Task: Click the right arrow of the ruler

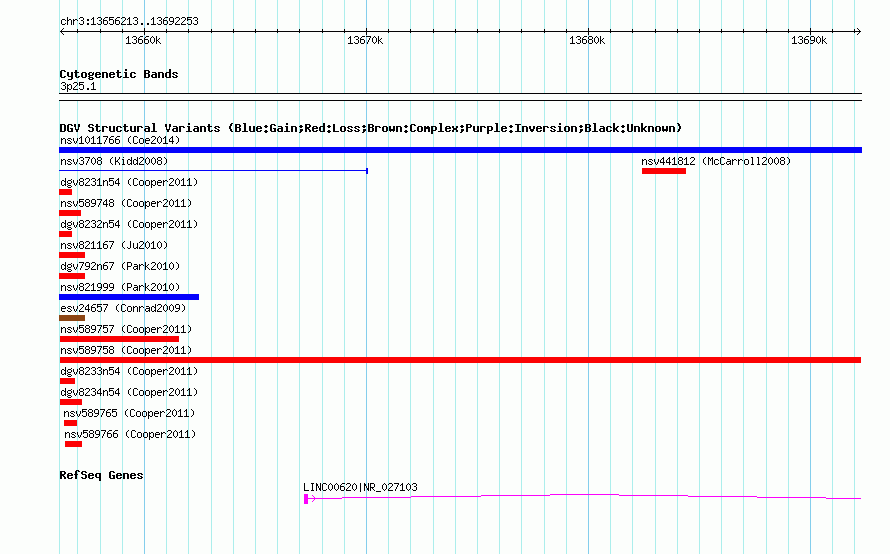Action: point(858,32)
